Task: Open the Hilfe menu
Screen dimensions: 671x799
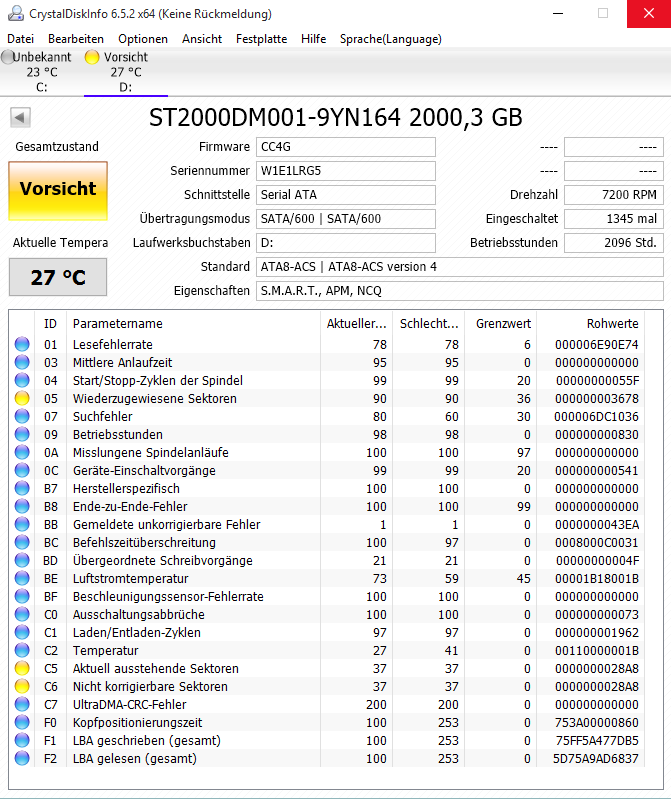Action: [313, 39]
